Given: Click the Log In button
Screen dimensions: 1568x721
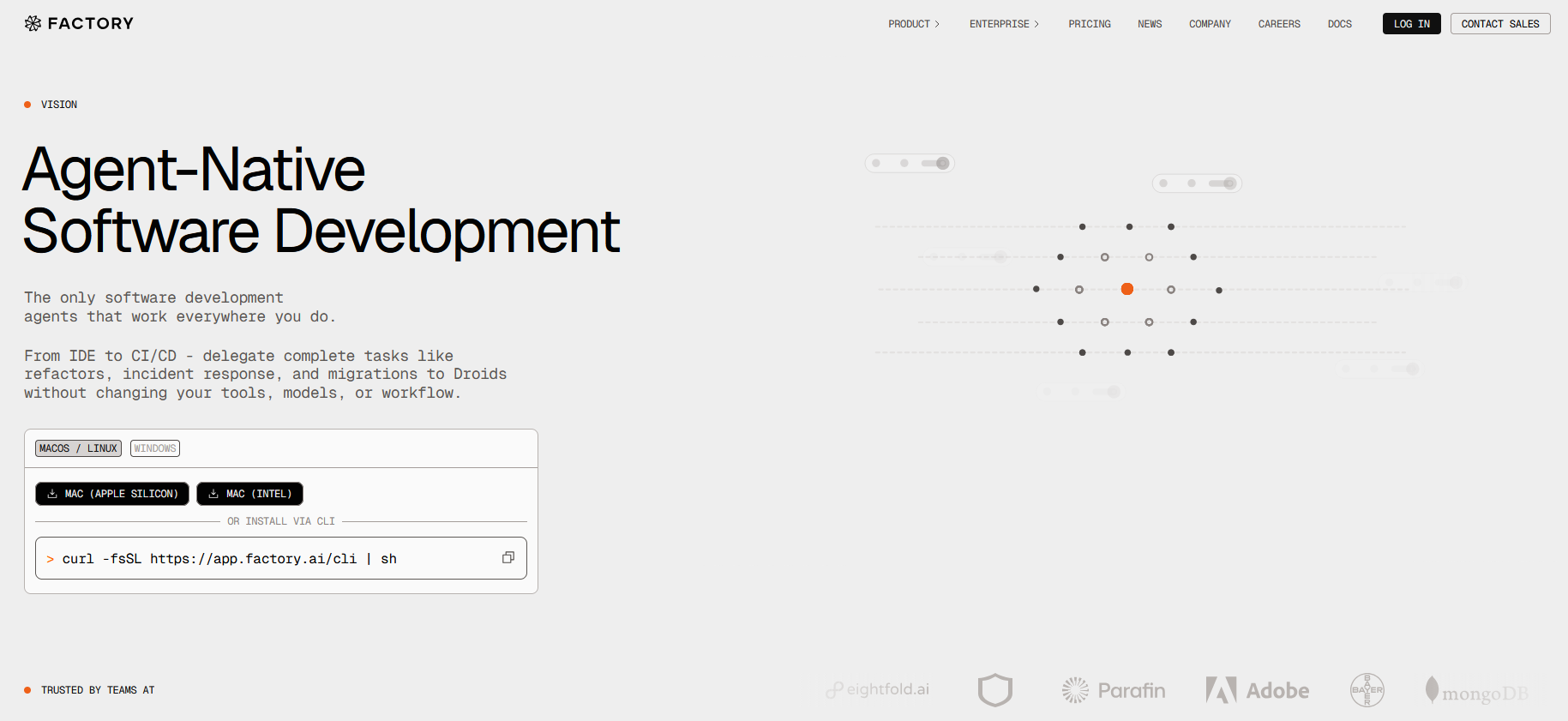Looking at the screenshot, I should (x=1411, y=24).
